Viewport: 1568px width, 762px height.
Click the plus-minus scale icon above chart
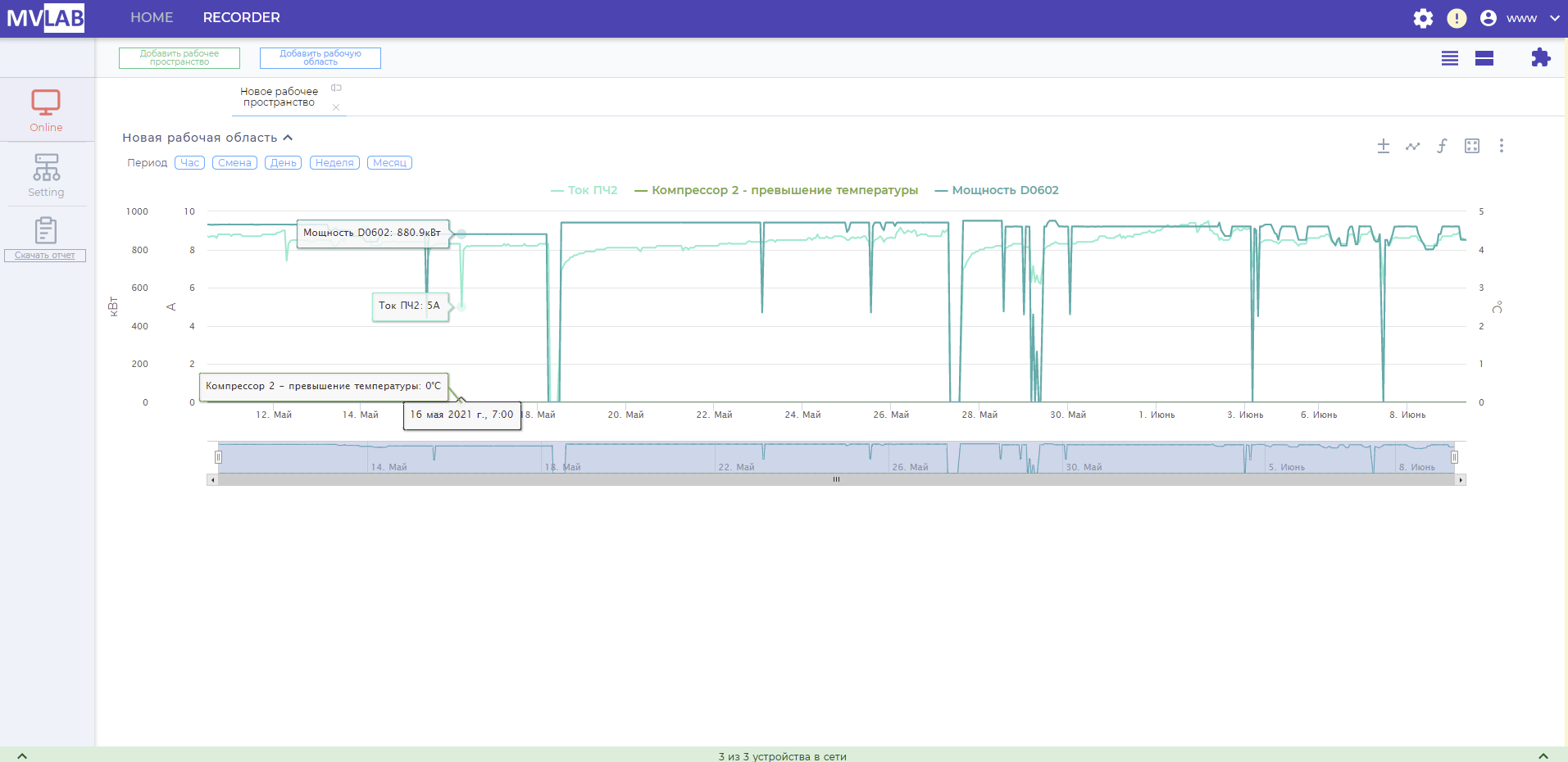coord(1384,146)
